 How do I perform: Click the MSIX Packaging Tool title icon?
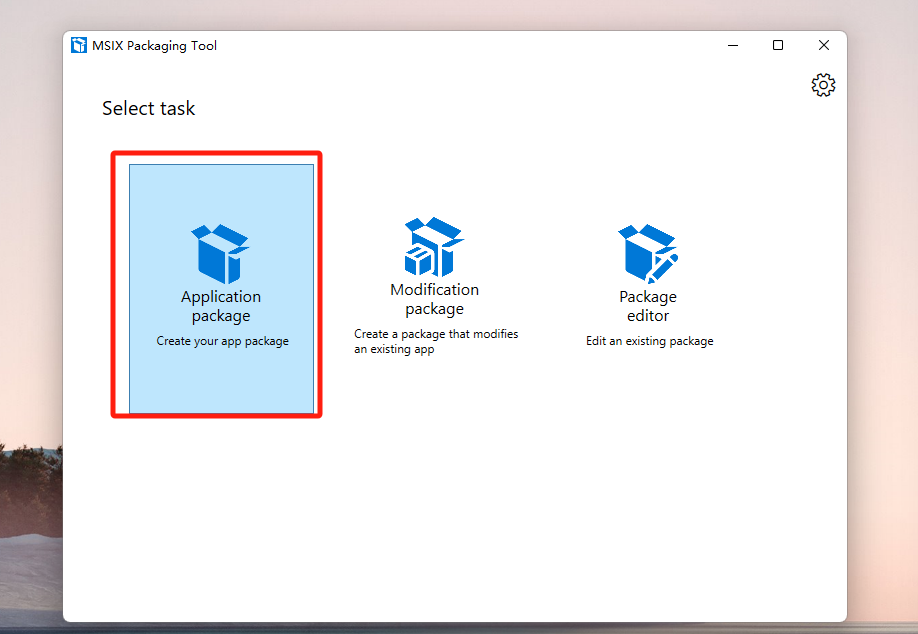coord(79,45)
